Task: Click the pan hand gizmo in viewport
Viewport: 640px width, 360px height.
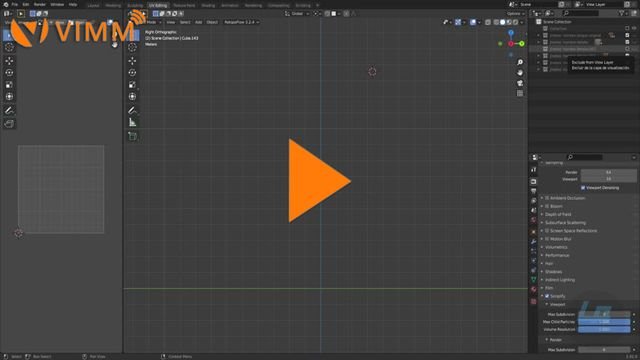Action: click(x=520, y=73)
